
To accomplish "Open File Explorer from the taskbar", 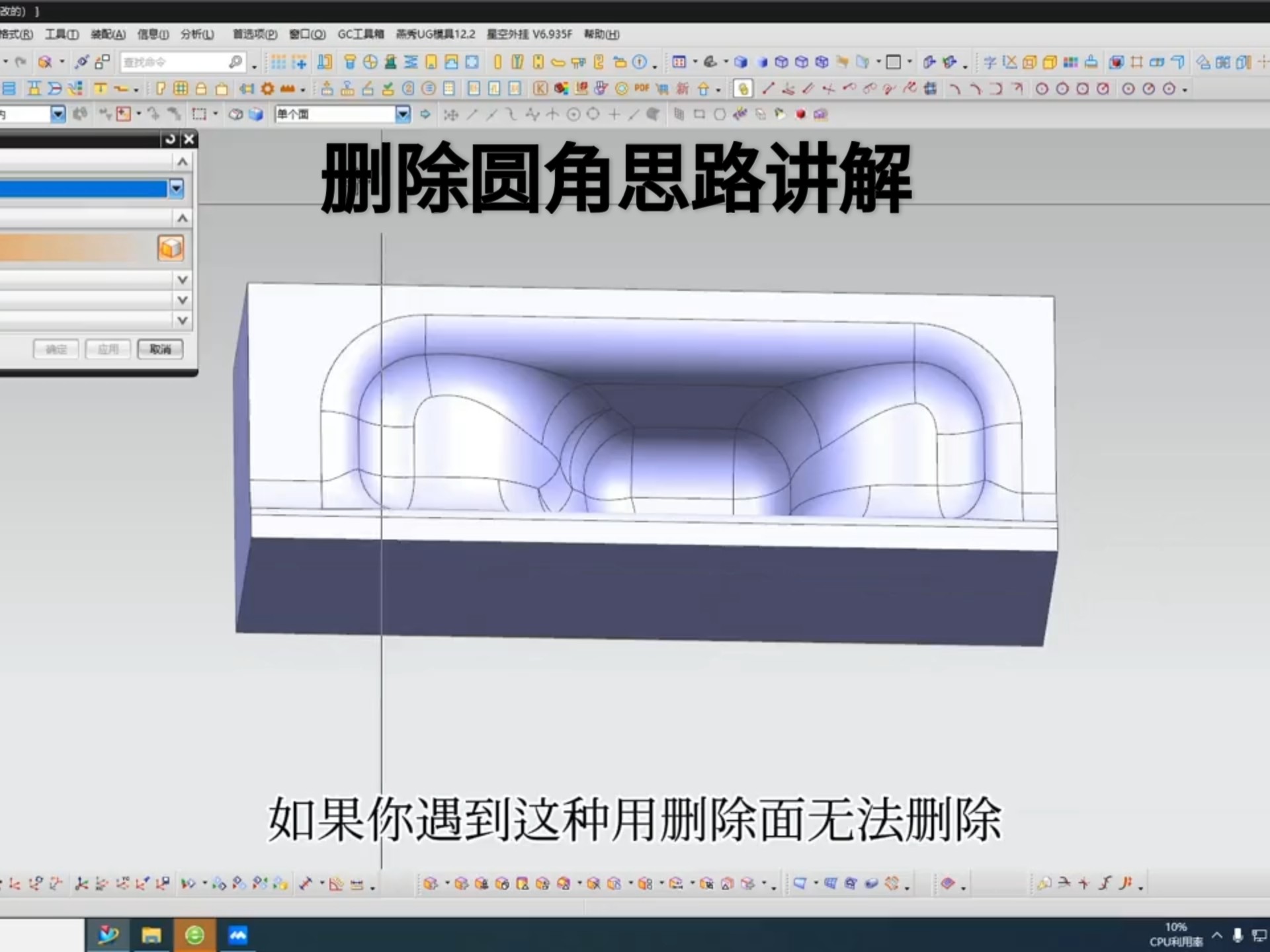I will (151, 935).
